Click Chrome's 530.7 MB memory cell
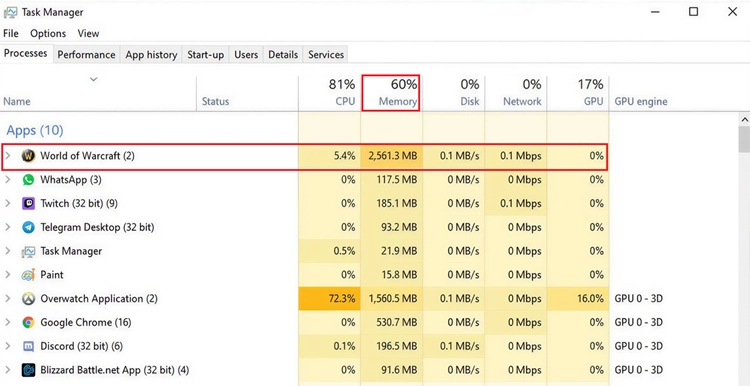This screenshot has width=750, height=386. (391, 322)
